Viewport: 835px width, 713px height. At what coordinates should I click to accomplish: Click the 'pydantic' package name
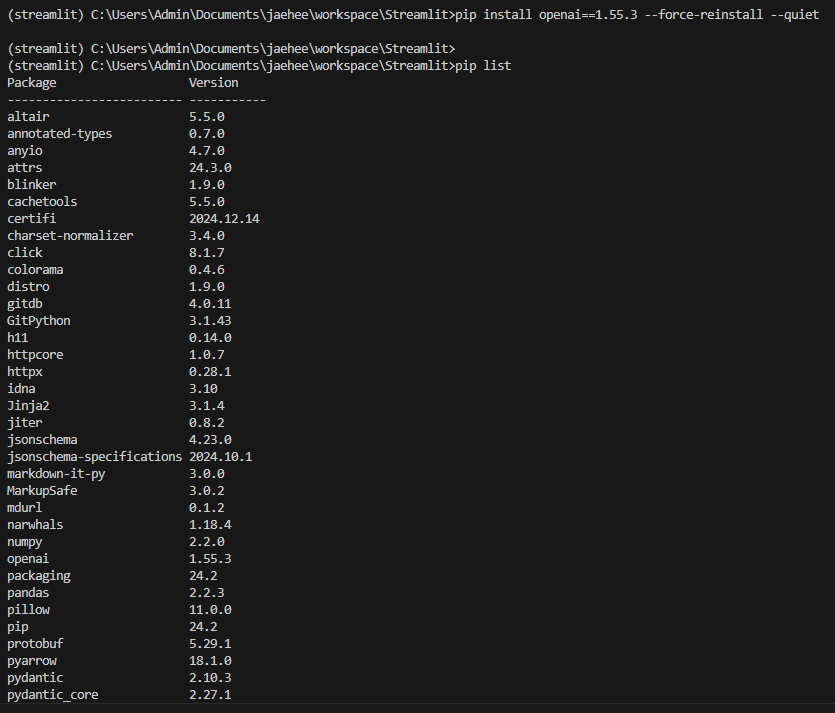[x=35, y=679]
